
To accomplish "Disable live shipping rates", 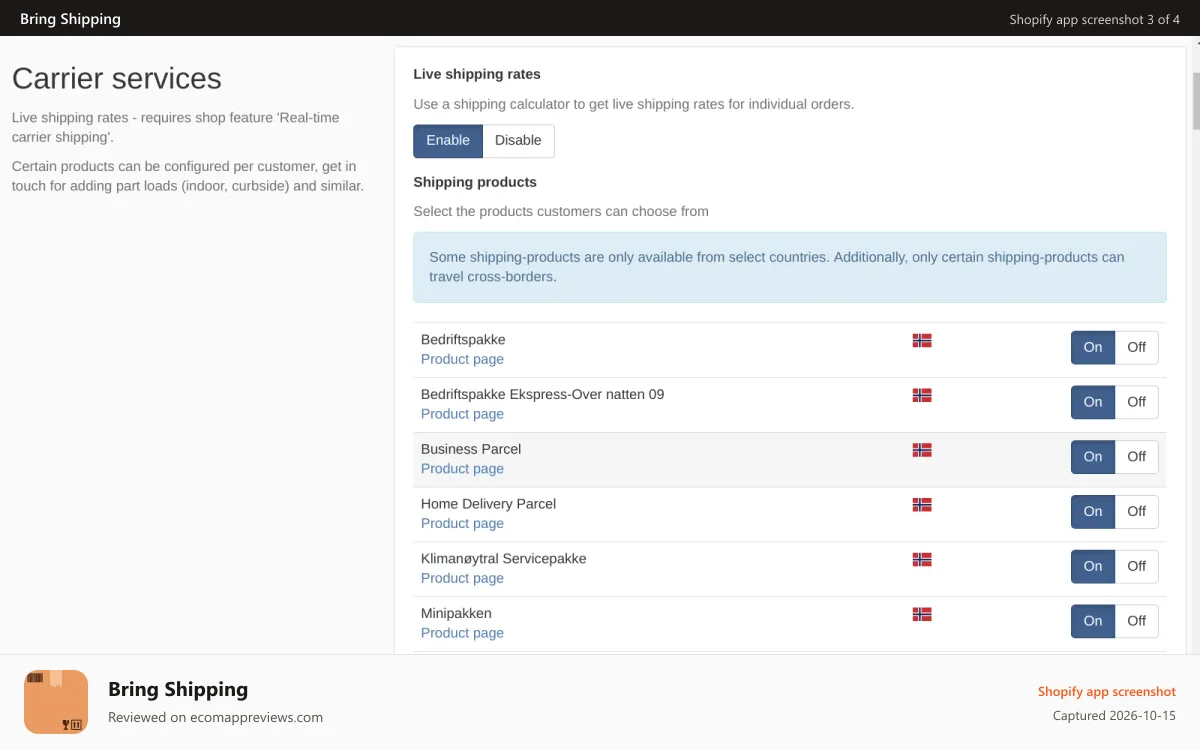I will (x=518, y=141).
